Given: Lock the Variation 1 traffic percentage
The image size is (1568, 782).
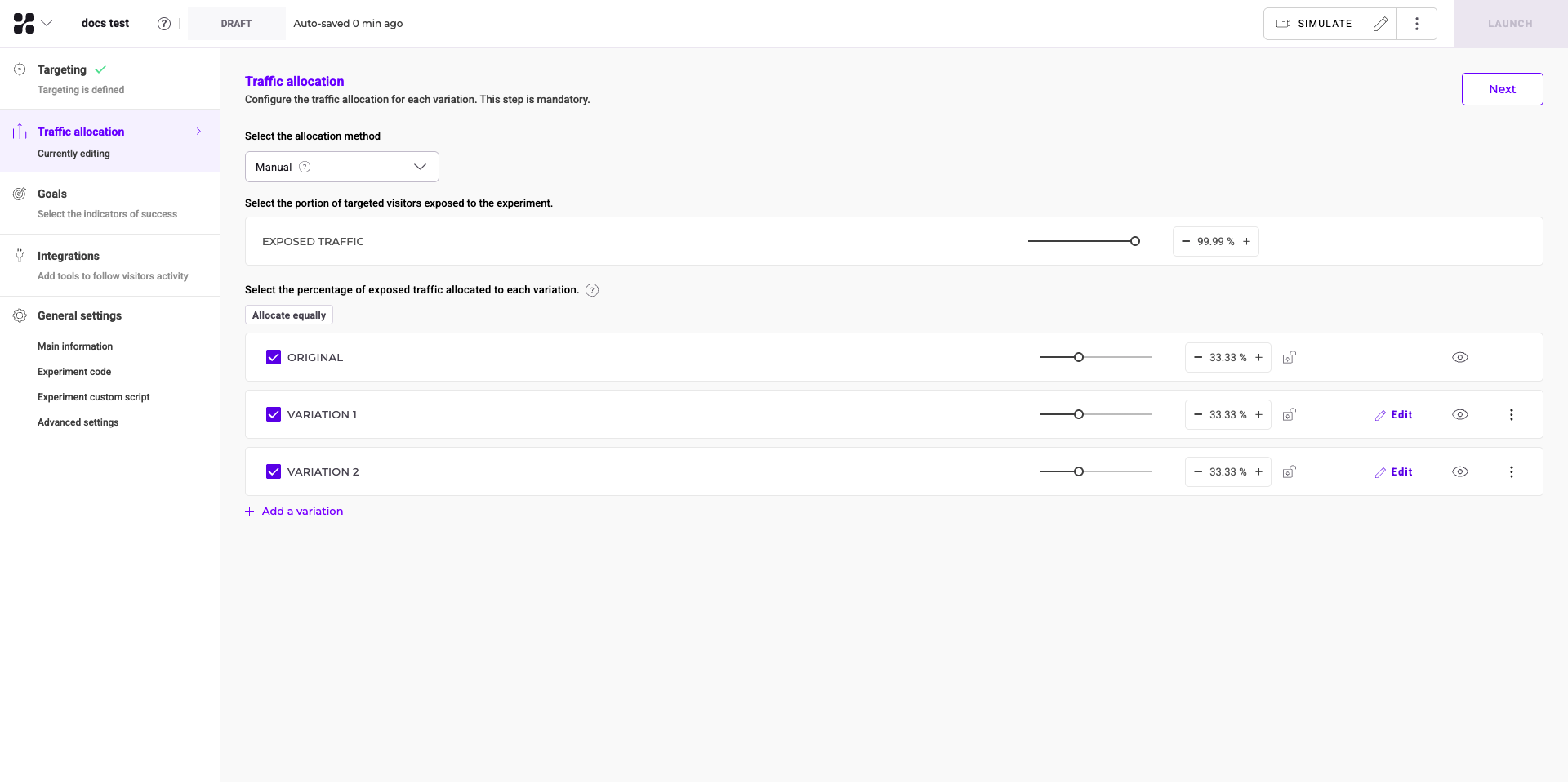Looking at the screenshot, I should (x=1289, y=414).
